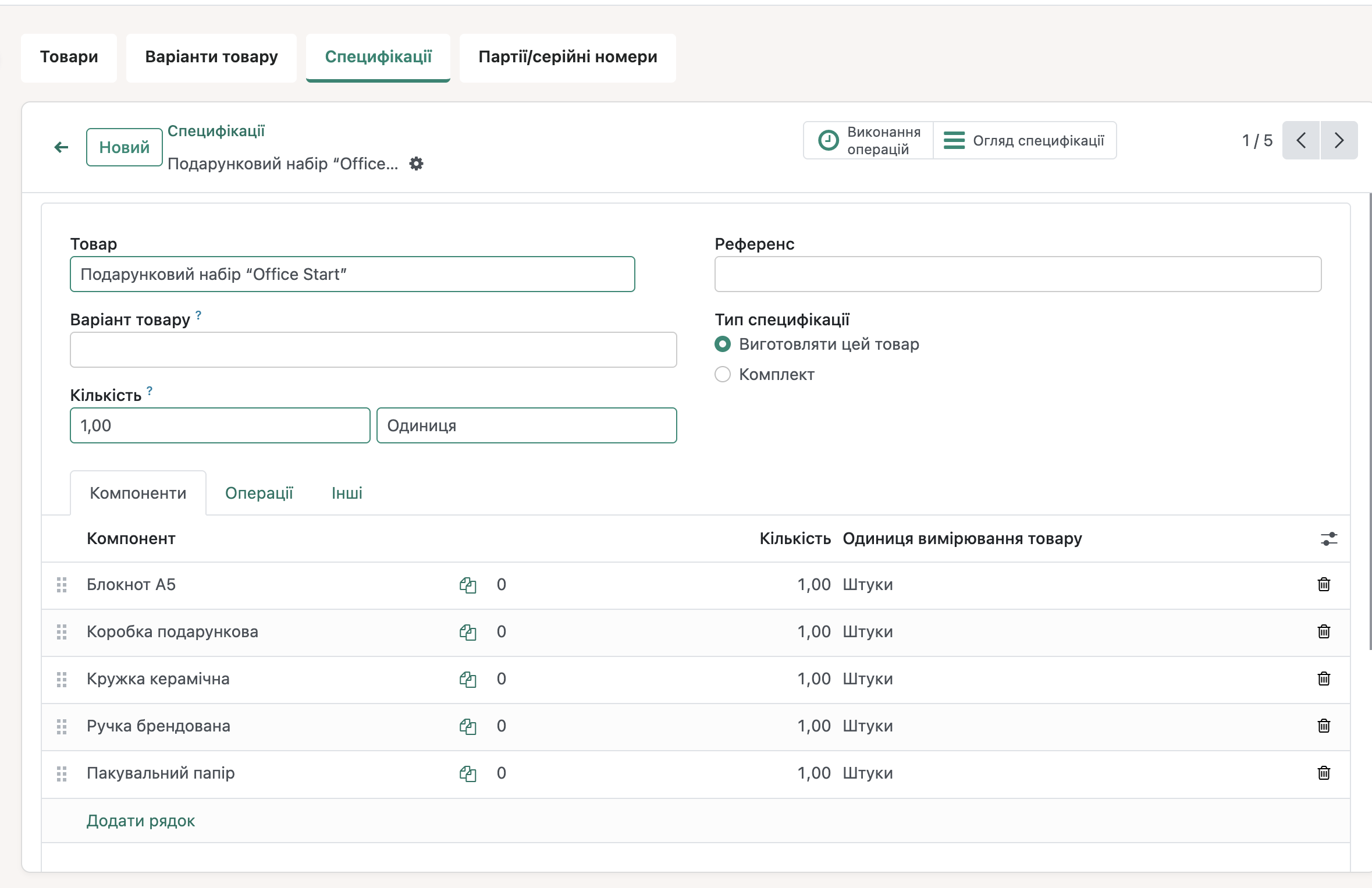Grab the drag handle for Пакувальний папір
Viewport: 1372px width, 888px height.
(62, 773)
